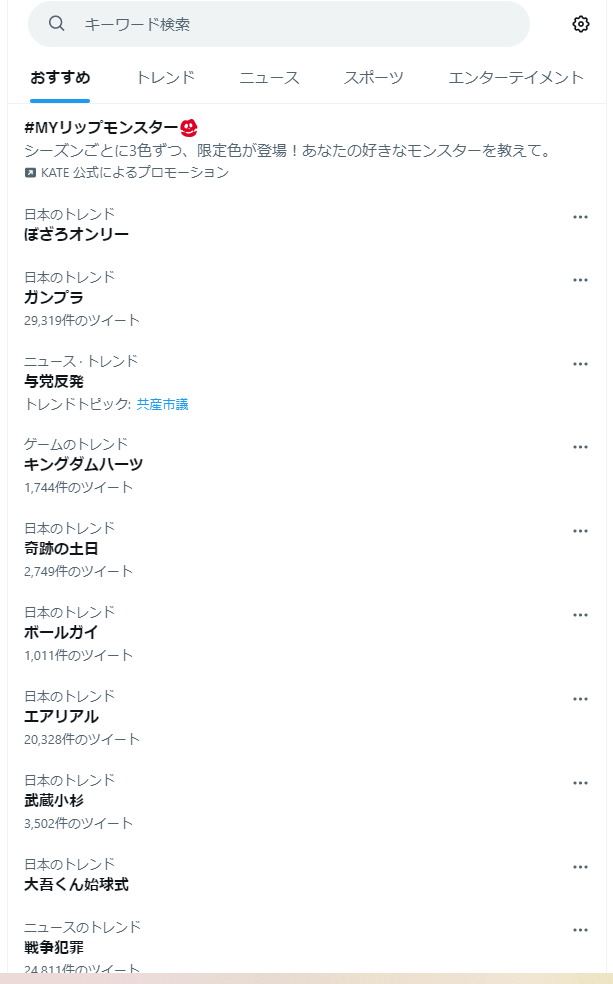
Task: Select the スポーツ tab
Action: point(374,78)
